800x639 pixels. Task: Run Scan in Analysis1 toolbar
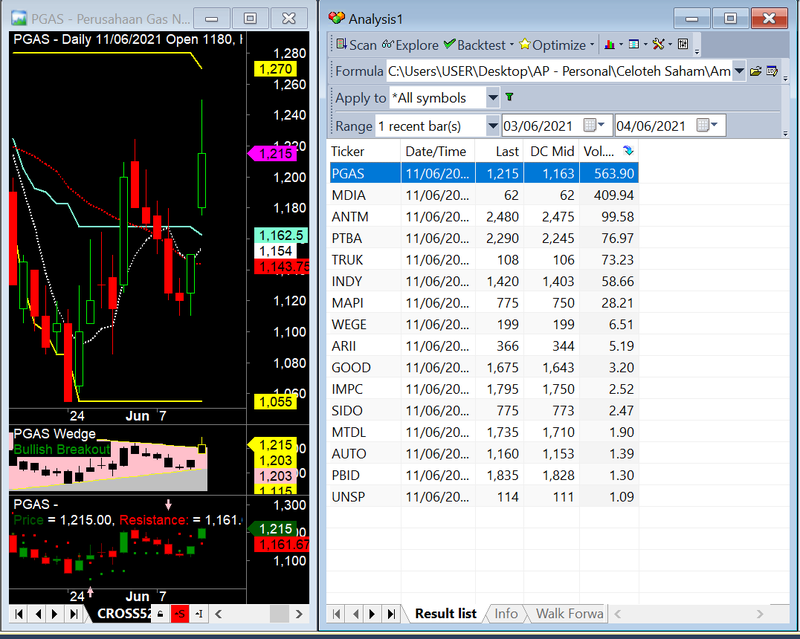[356, 45]
